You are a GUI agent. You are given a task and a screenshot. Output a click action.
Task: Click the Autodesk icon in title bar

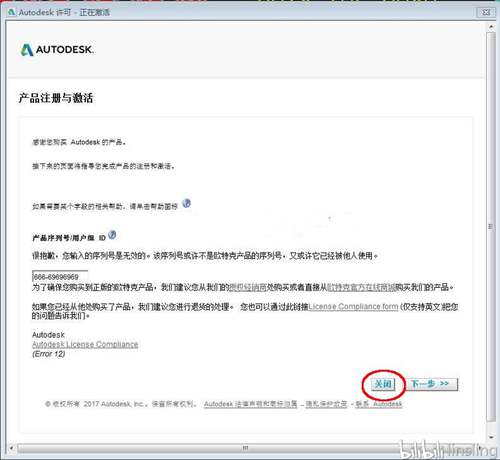12,12
